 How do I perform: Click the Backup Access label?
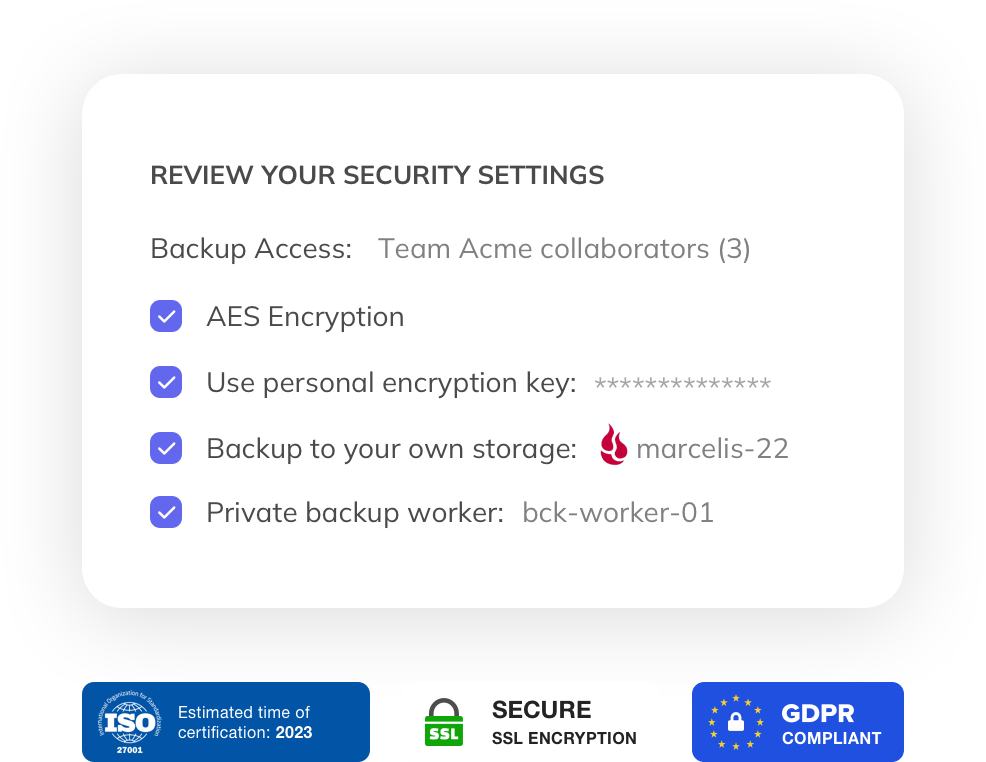(251, 249)
